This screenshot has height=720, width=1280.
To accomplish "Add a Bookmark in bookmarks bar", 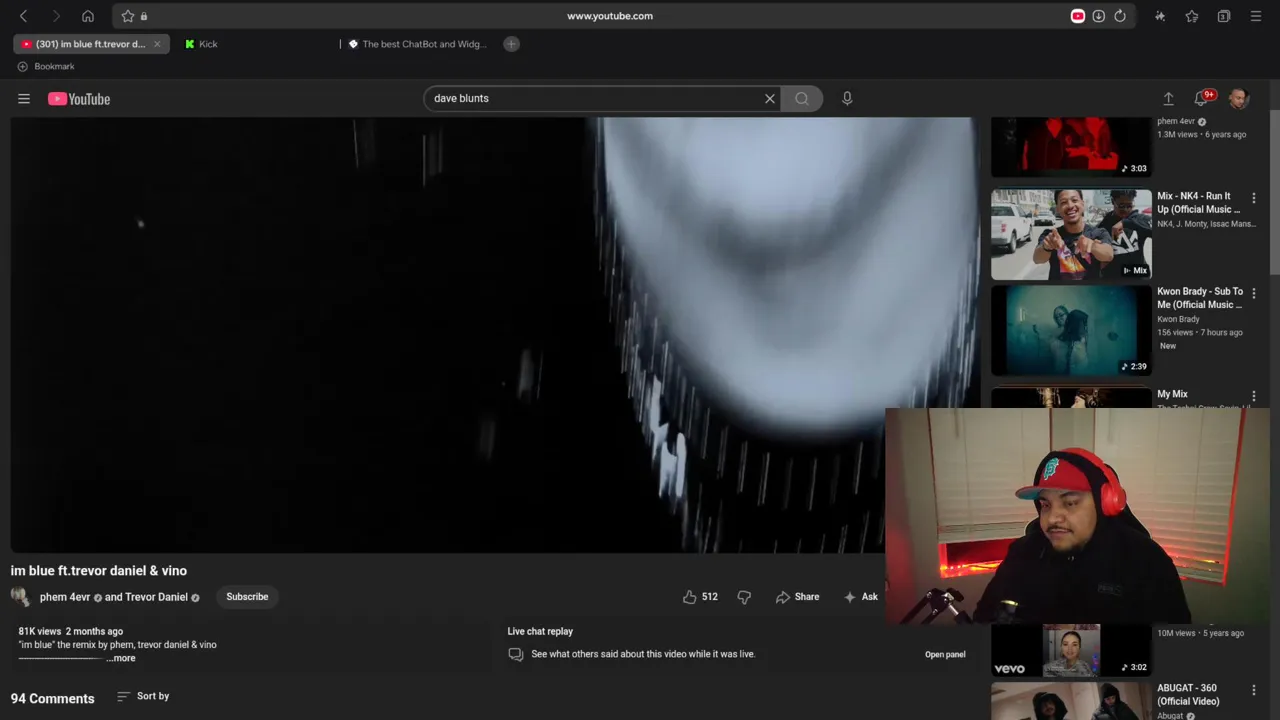I will tap(46, 67).
